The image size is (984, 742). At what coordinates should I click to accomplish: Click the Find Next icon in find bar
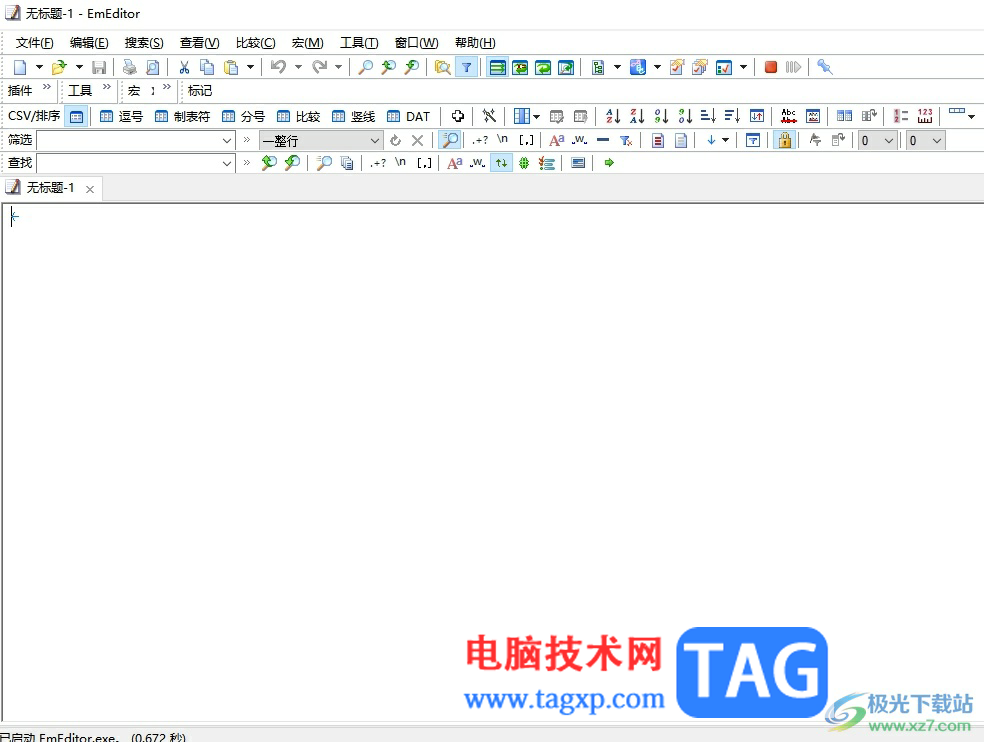(292, 163)
